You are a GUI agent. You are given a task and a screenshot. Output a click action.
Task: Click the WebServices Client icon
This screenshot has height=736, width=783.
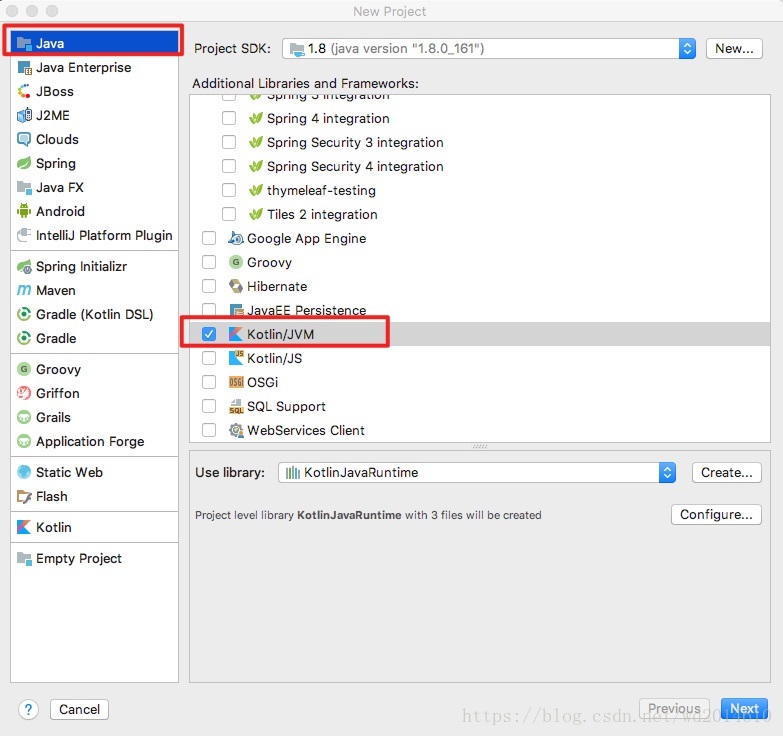(x=236, y=430)
